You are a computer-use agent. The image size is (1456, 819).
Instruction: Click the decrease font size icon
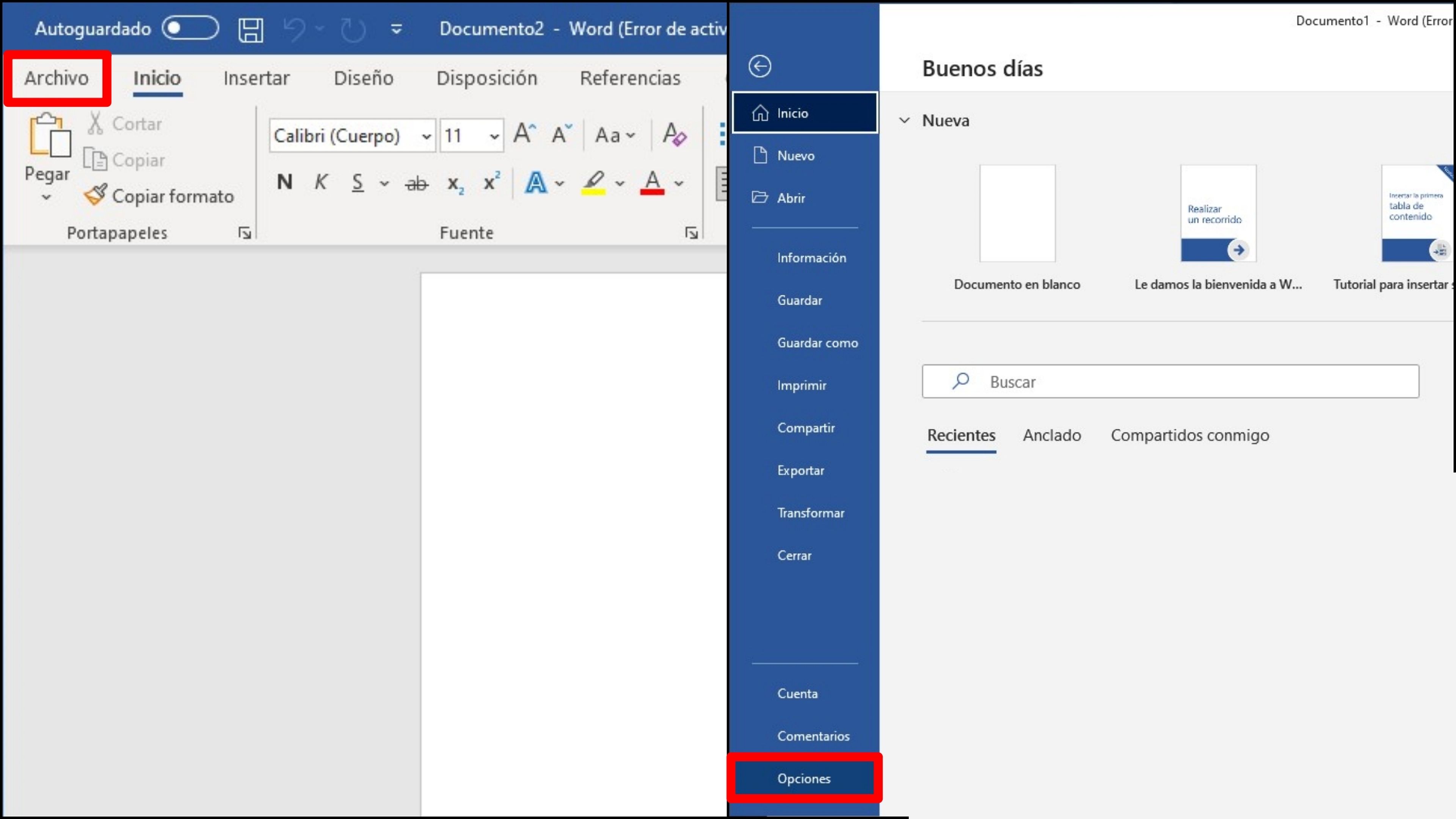click(561, 135)
